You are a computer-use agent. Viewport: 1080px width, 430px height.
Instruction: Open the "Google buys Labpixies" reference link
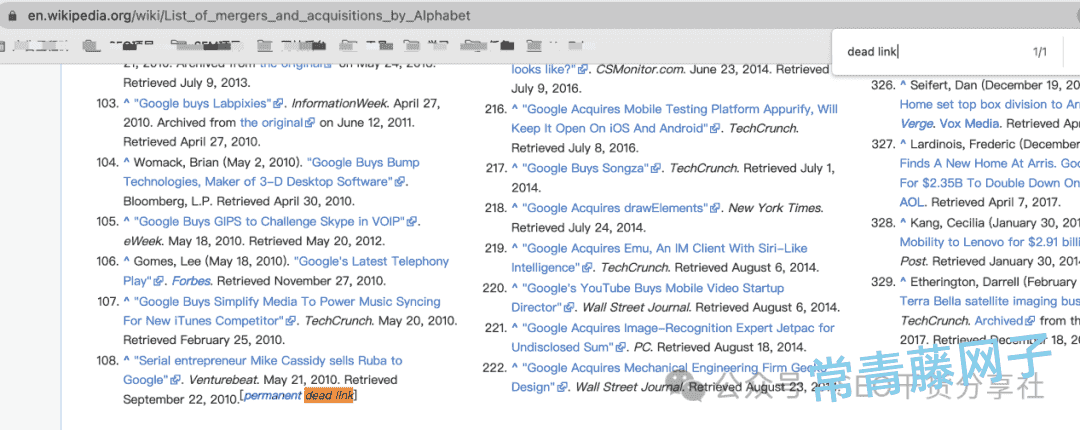click(x=203, y=103)
